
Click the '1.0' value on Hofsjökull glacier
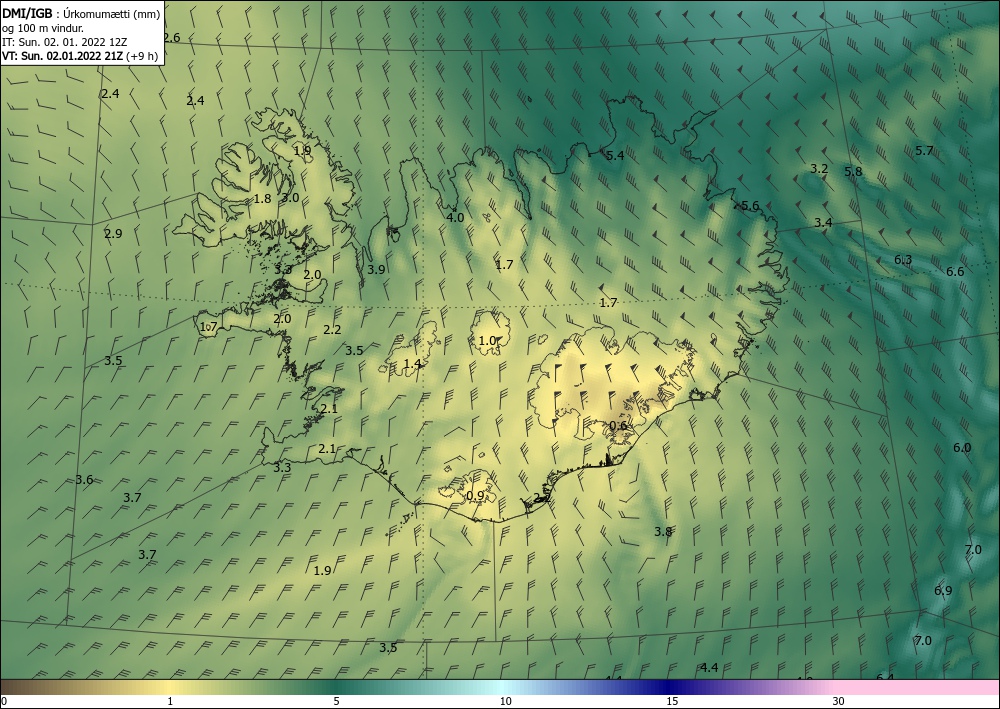pyautogui.click(x=487, y=341)
